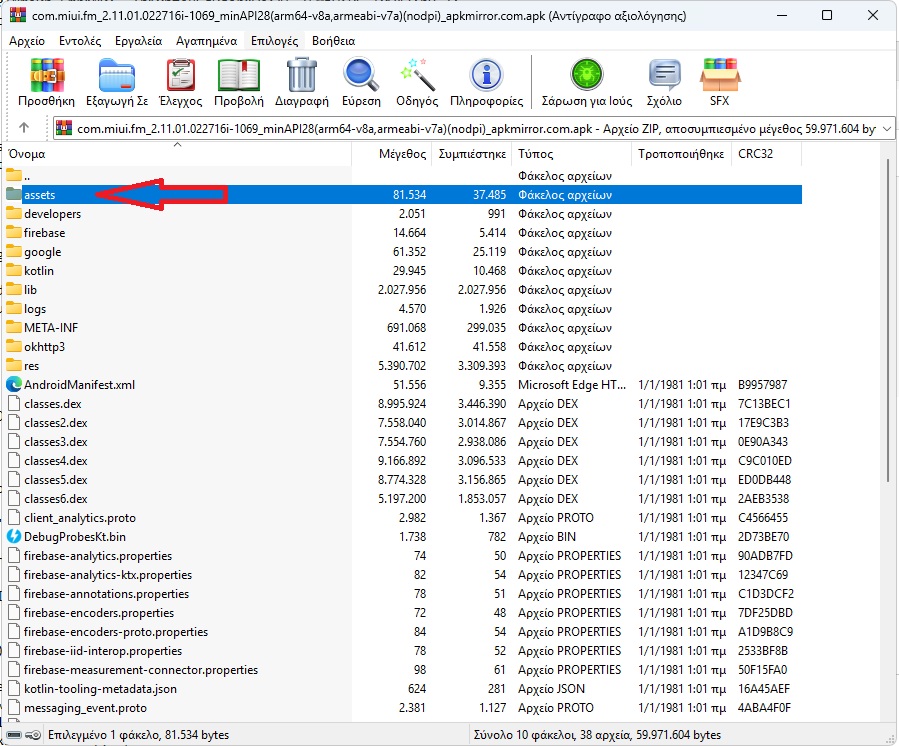Select the META-INF folder
This screenshot has height=746, width=899.
[50, 328]
